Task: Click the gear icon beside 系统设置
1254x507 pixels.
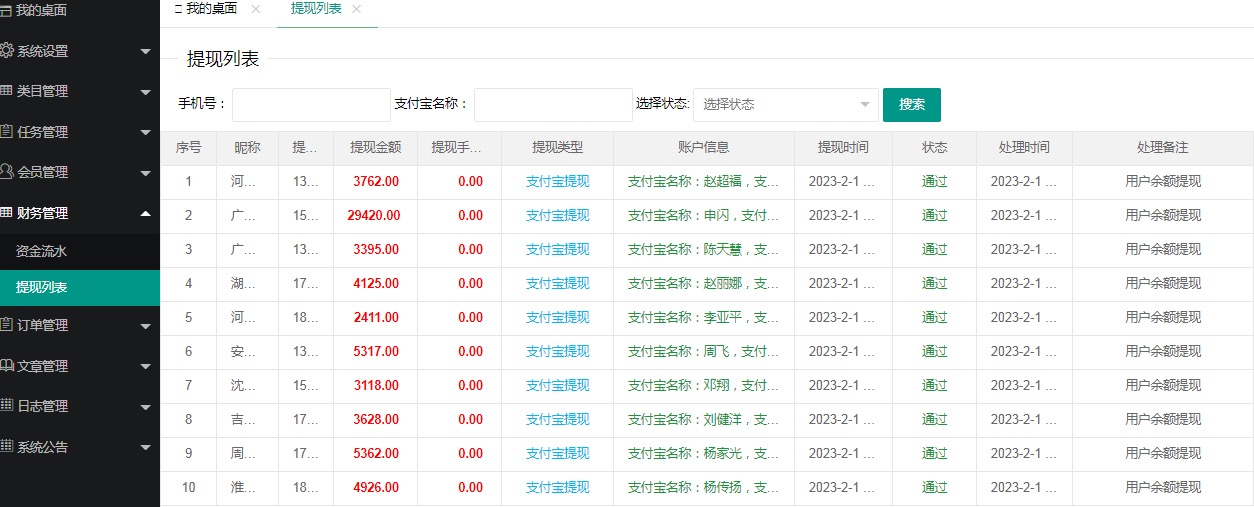Action: coord(7,51)
